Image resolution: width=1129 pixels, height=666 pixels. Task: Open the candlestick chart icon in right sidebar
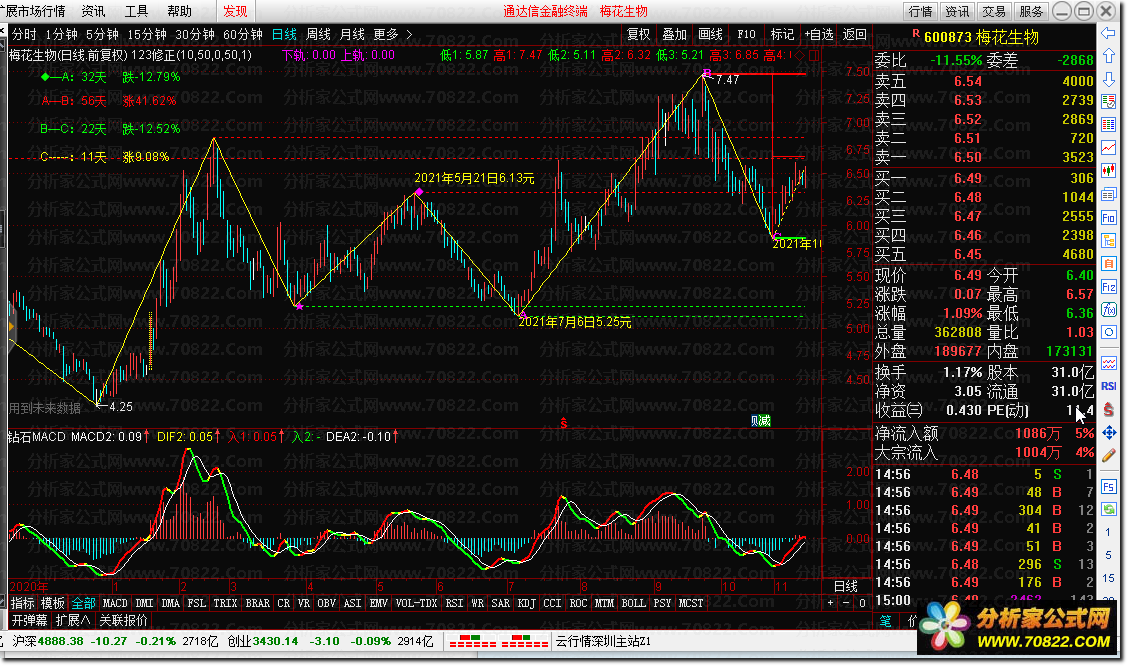tap(1108, 171)
